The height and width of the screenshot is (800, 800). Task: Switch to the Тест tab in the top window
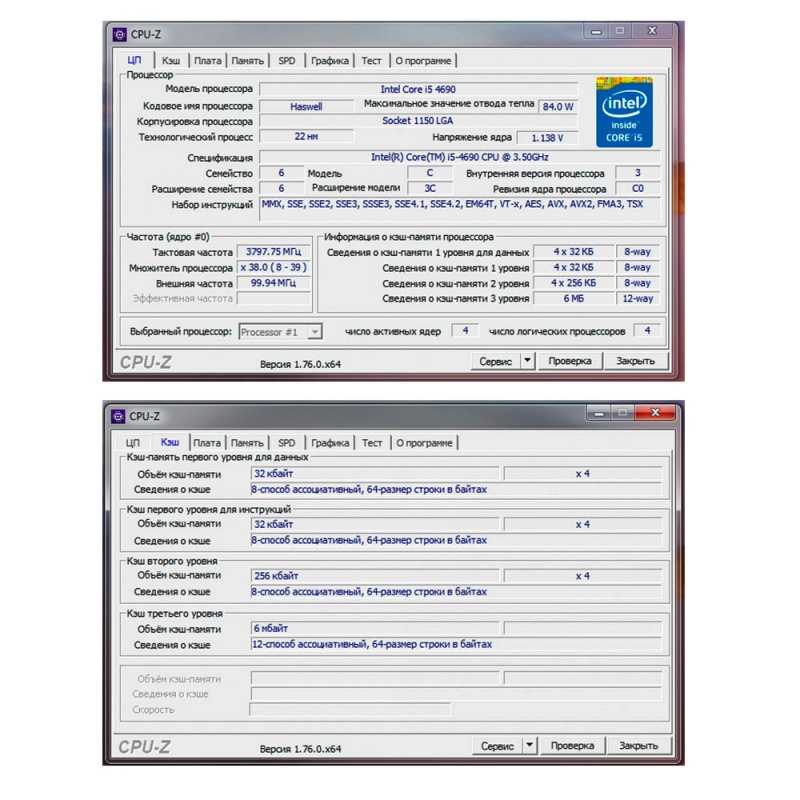tap(371, 61)
